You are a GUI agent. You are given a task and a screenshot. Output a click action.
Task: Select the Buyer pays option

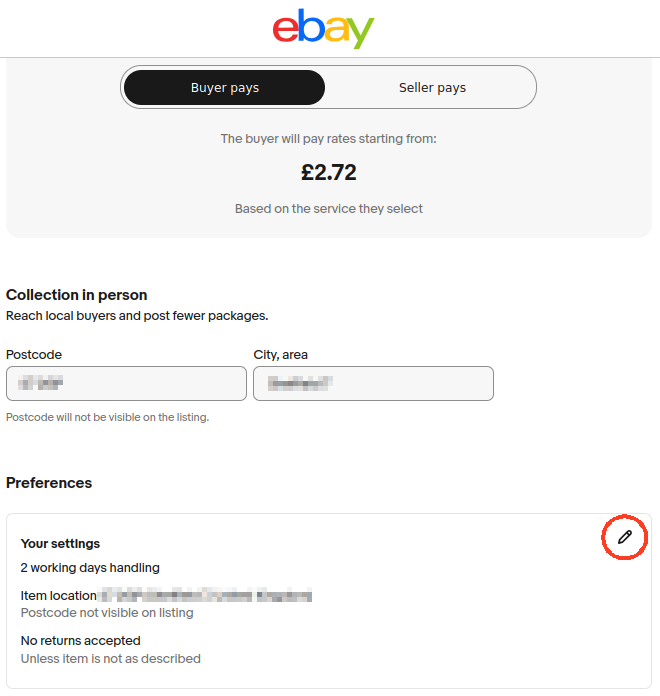[225, 87]
